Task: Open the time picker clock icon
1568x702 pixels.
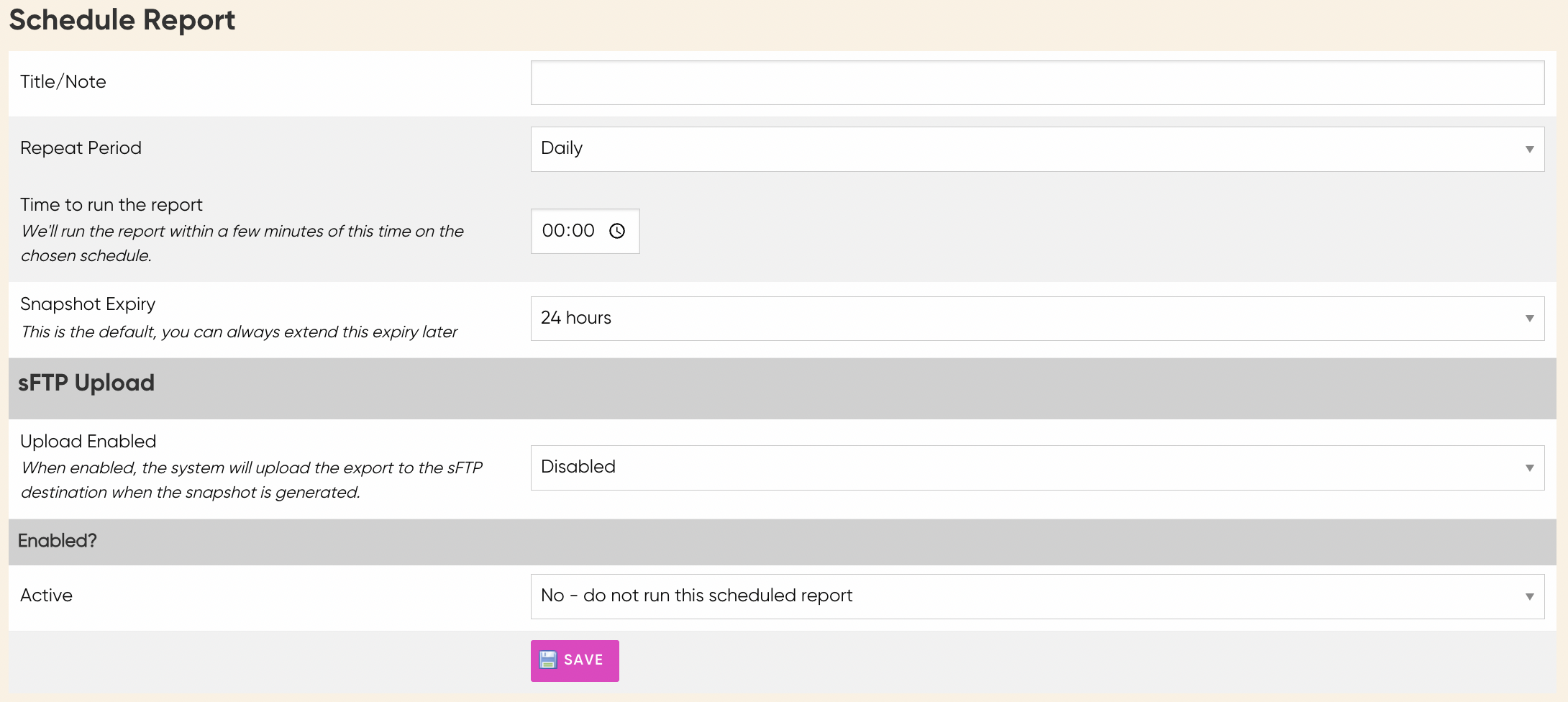Action: point(617,231)
